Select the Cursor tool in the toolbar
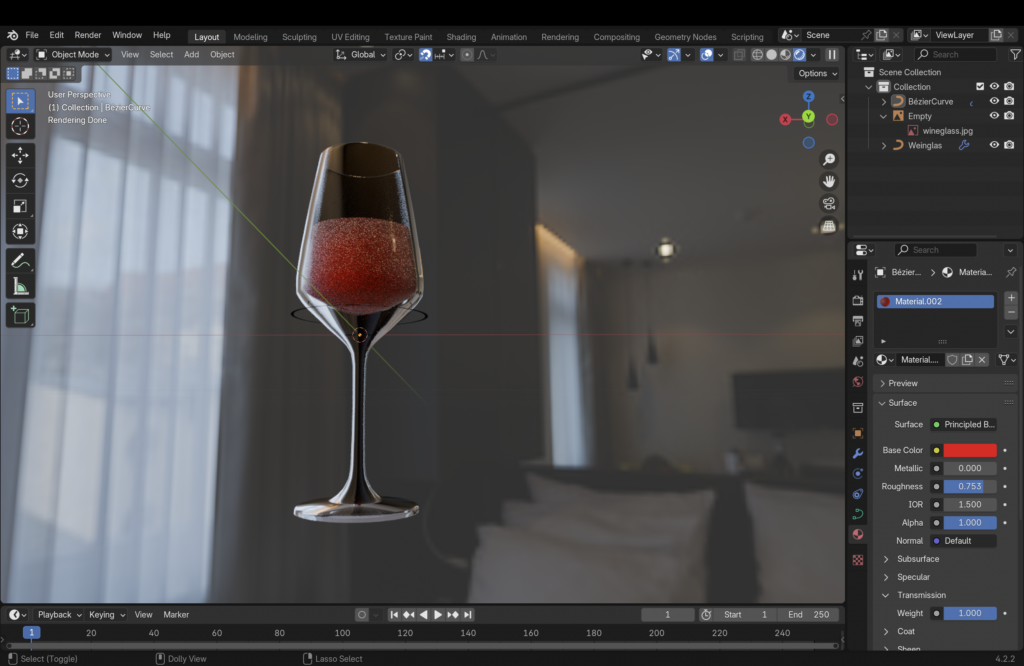 click(x=20, y=127)
